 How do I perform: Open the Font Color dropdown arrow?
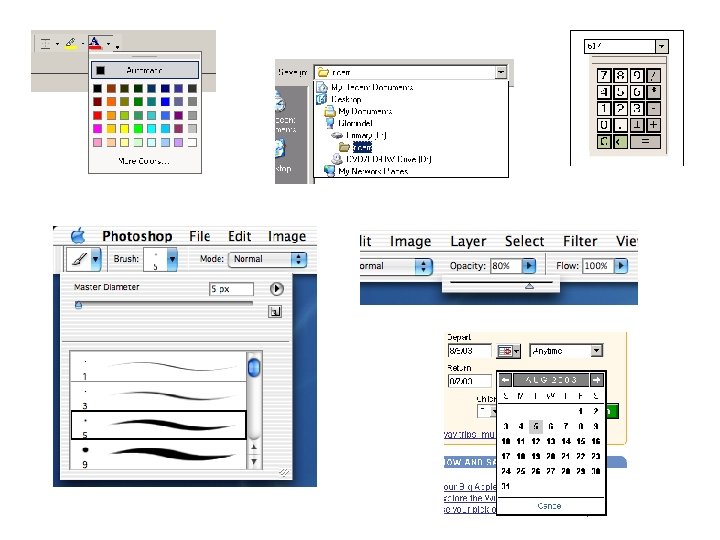pos(109,44)
